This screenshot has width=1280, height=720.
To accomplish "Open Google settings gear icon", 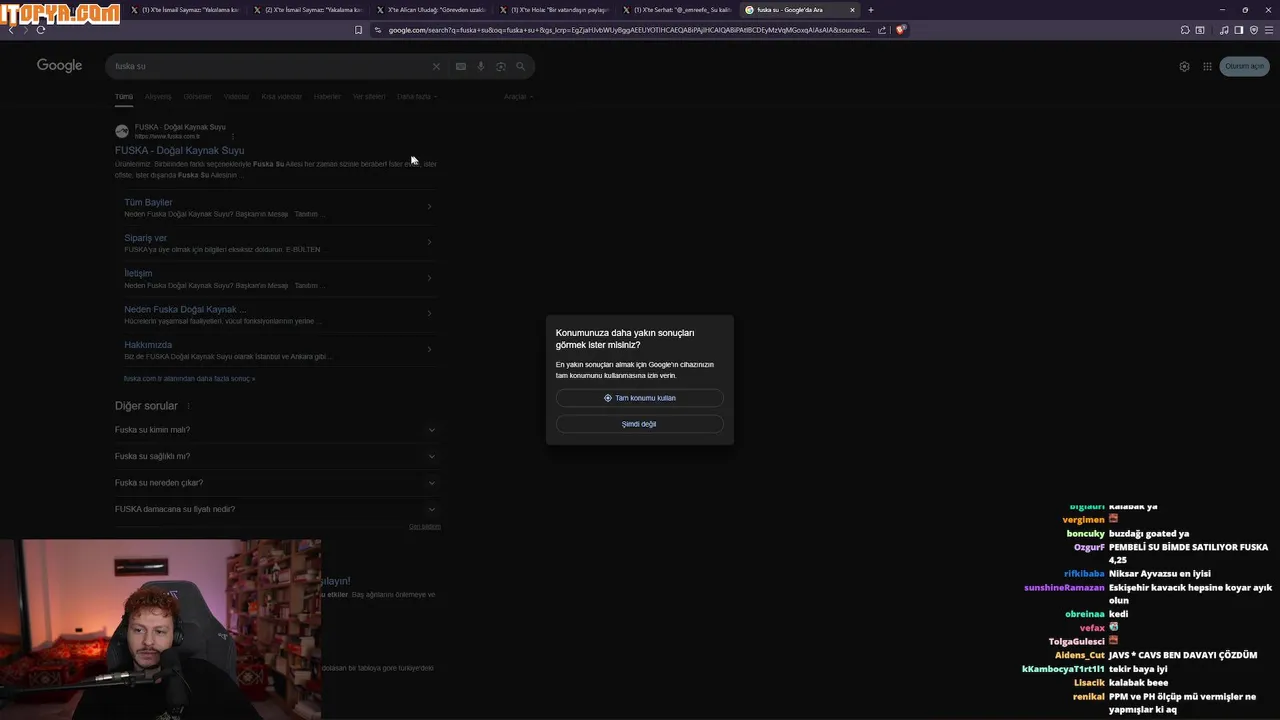I will (1185, 67).
